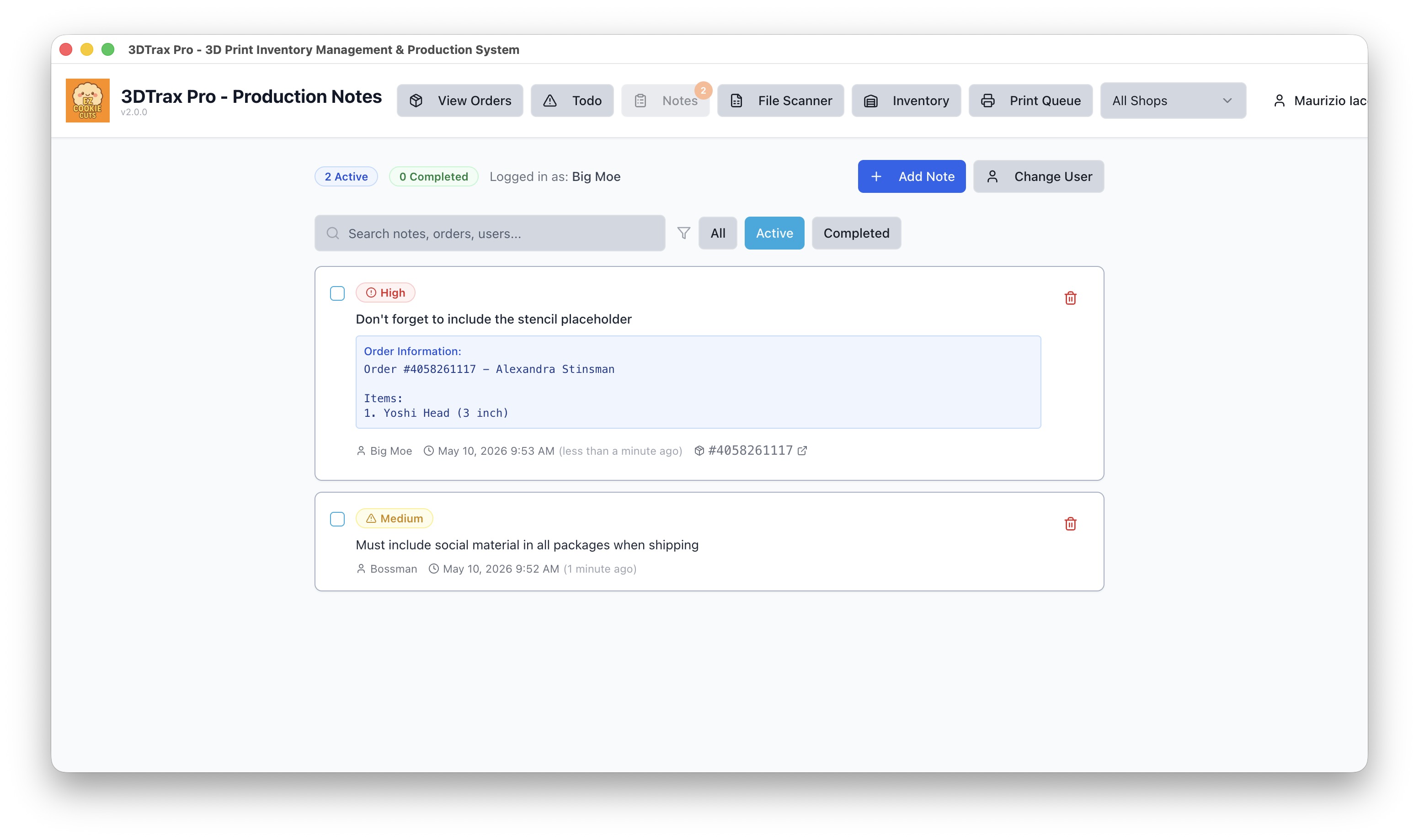Select the Active notes filter
Image resolution: width=1419 pixels, height=840 pixels.
click(x=774, y=233)
